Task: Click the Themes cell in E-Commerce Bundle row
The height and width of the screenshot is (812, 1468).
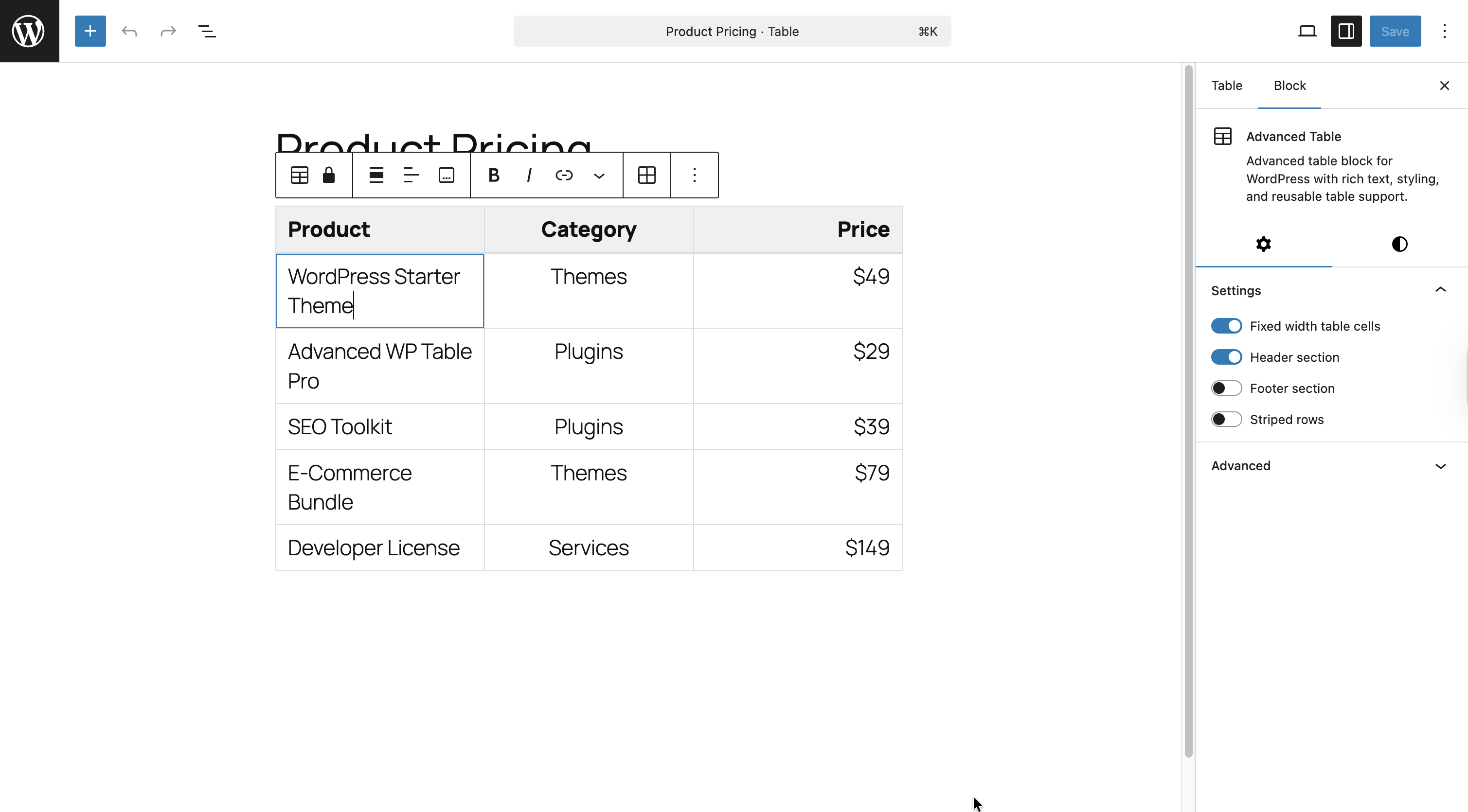Action: (589, 487)
